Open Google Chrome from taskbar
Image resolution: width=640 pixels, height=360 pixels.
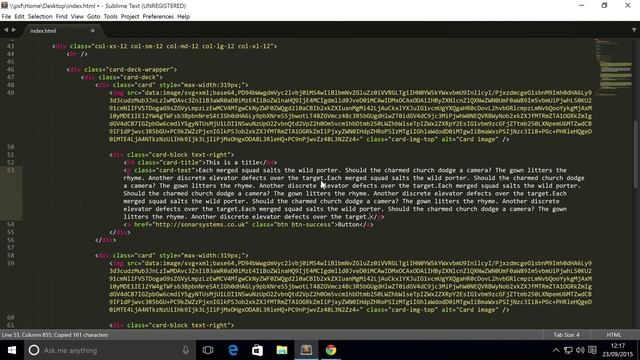(x=331, y=350)
